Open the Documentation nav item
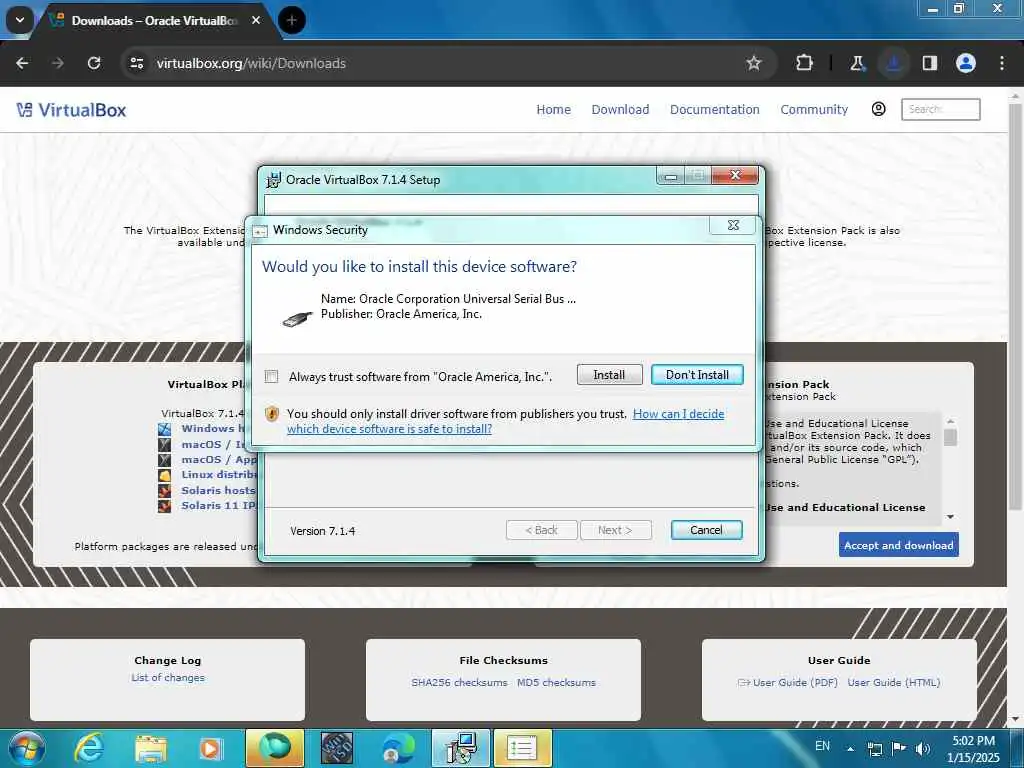Screen dimensions: 1024x768 click(x=714, y=110)
